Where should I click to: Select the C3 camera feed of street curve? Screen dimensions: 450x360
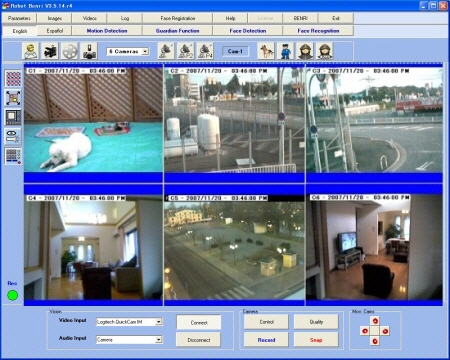[374, 120]
